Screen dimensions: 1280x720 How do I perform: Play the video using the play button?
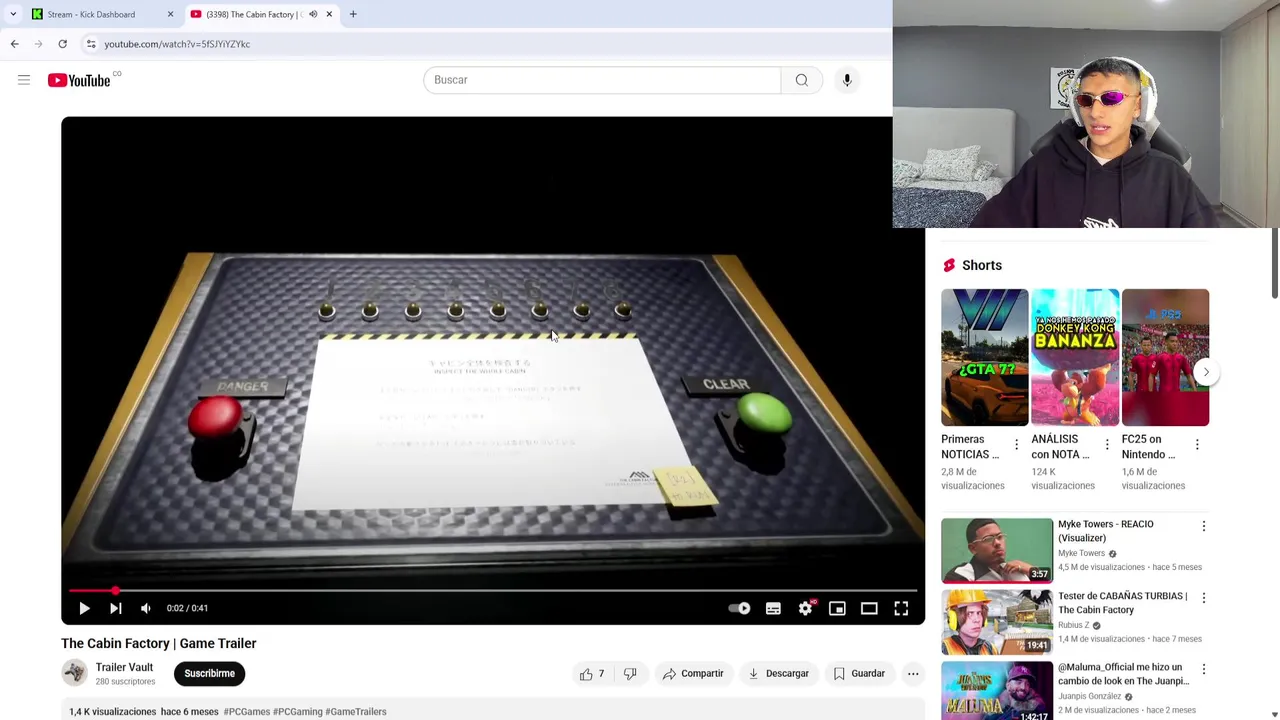[84, 608]
